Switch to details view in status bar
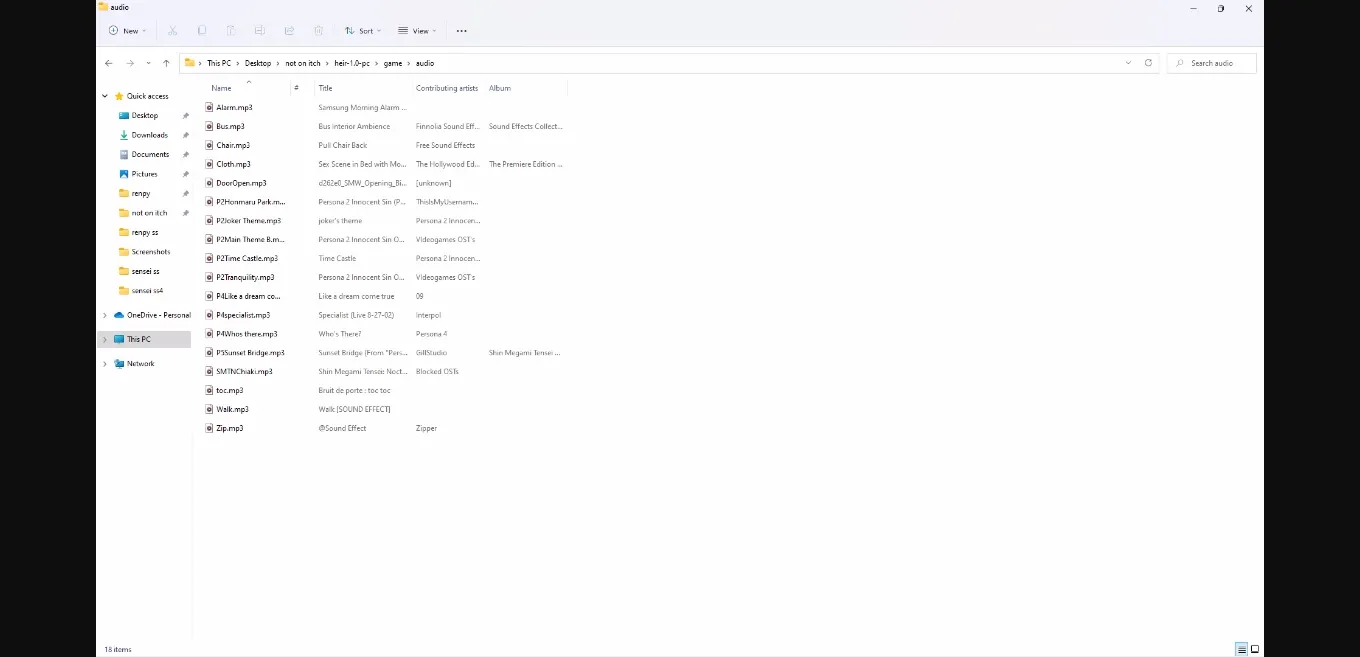This screenshot has width=1360, height=657. [x=1241, y=649]
